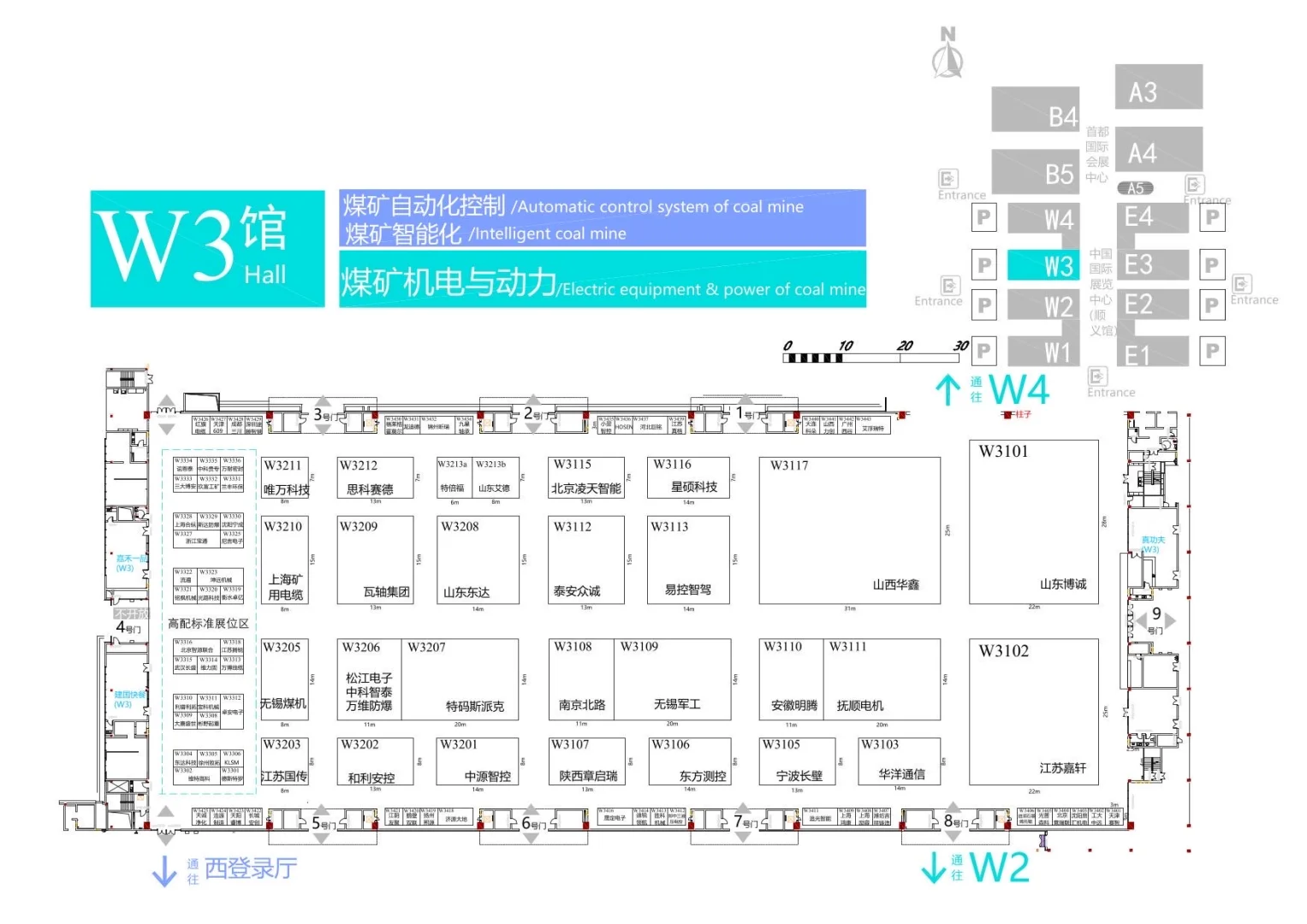The width and height of the screenshot is (1307, 924).
Task: Click the parking P icon next to E2
Action: point(1212,305)
